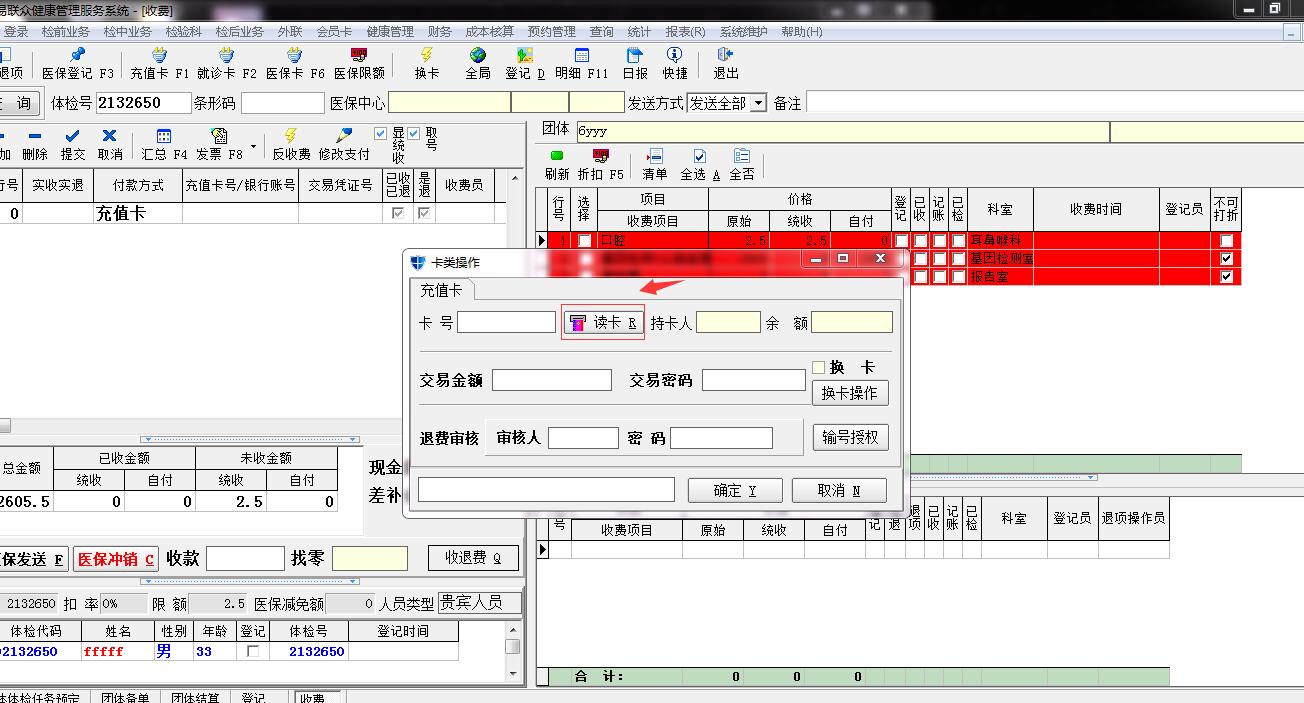Click the 换卡操作 button

click(x=850, y=393)
